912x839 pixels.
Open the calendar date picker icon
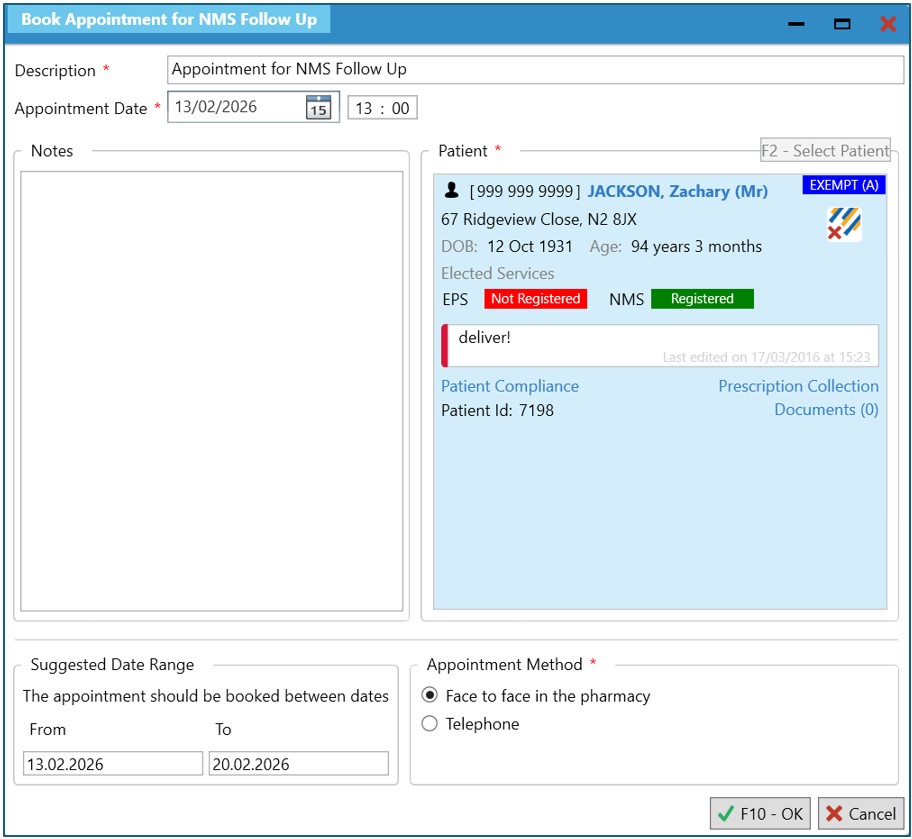coord(318,108)
